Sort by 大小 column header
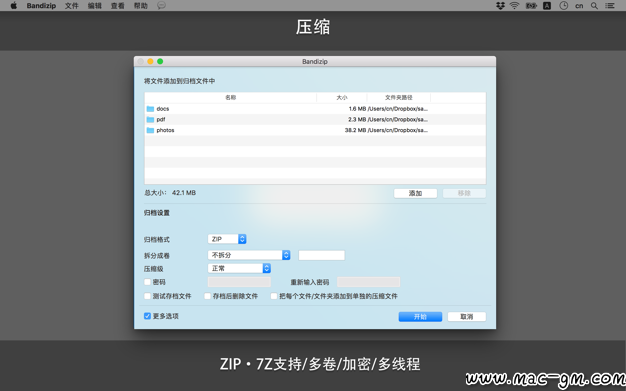 coord(342,97)
